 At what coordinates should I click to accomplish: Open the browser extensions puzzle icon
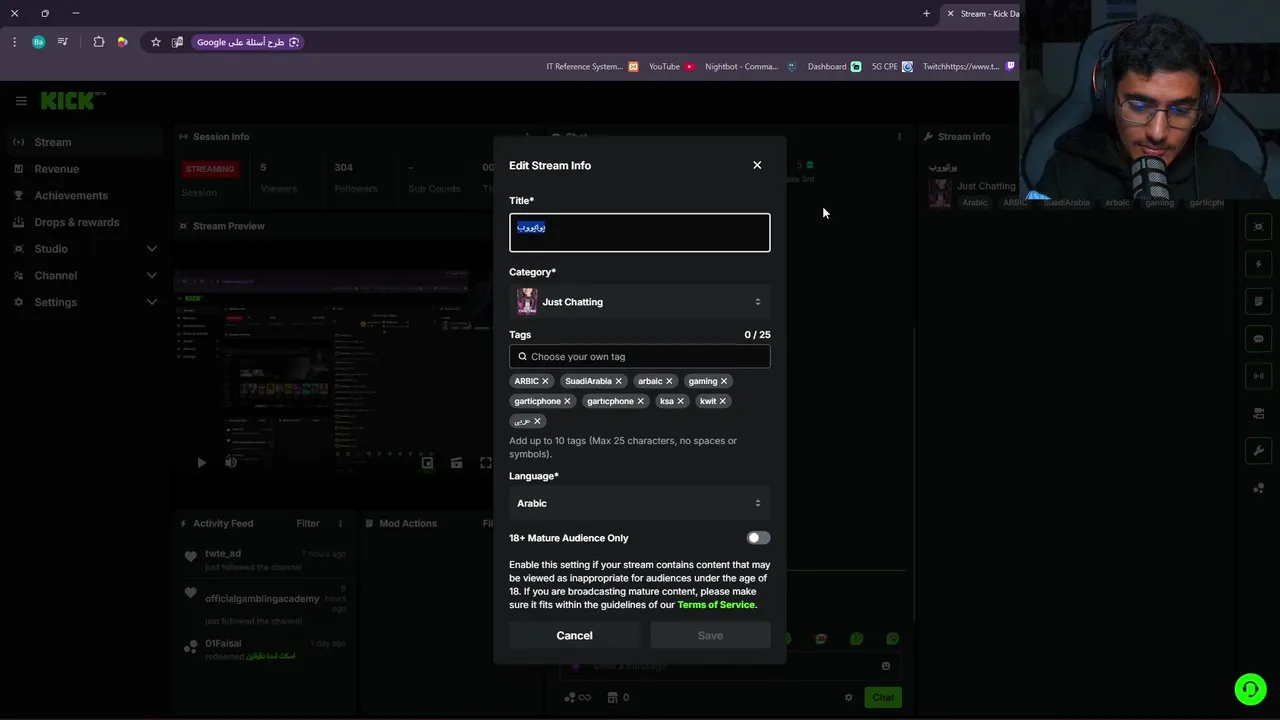(x=98, y=42)
